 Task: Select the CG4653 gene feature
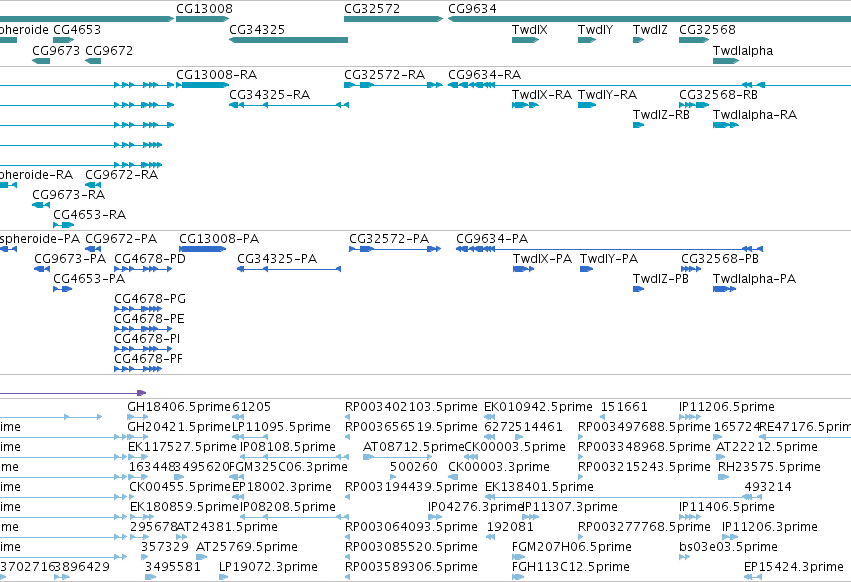point(63,40)
